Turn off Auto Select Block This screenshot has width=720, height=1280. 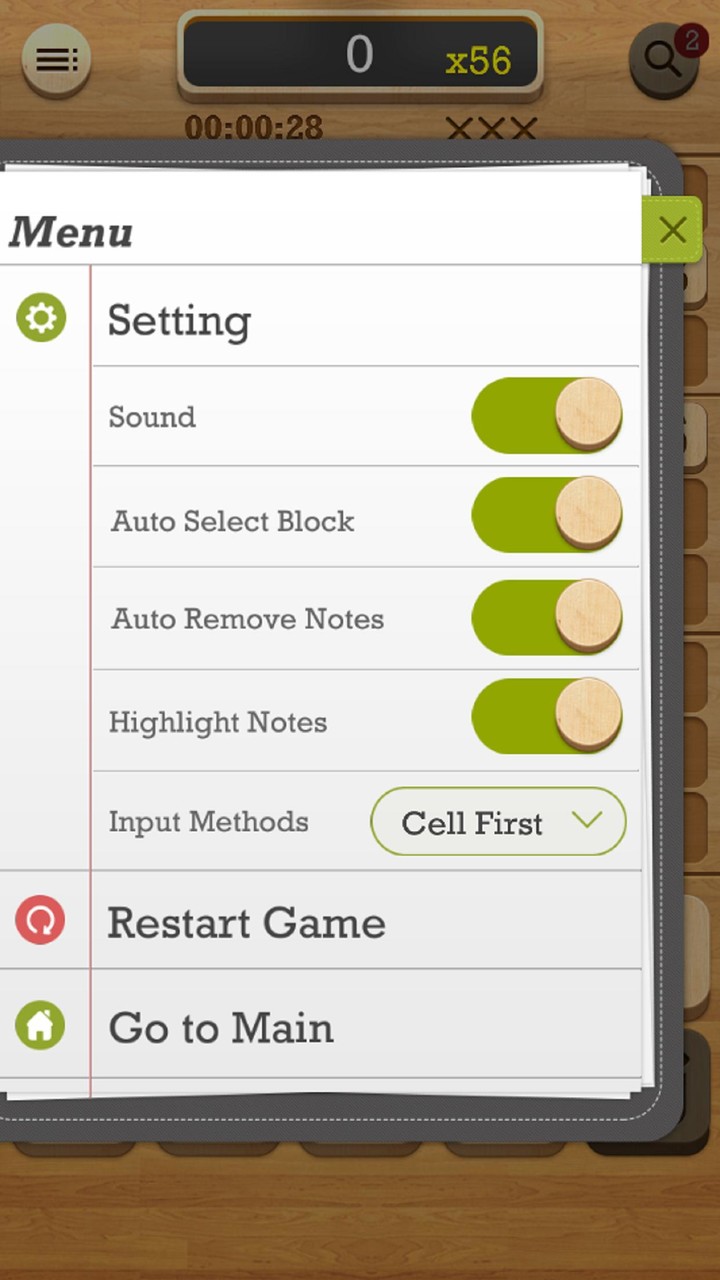pos(547,515)
